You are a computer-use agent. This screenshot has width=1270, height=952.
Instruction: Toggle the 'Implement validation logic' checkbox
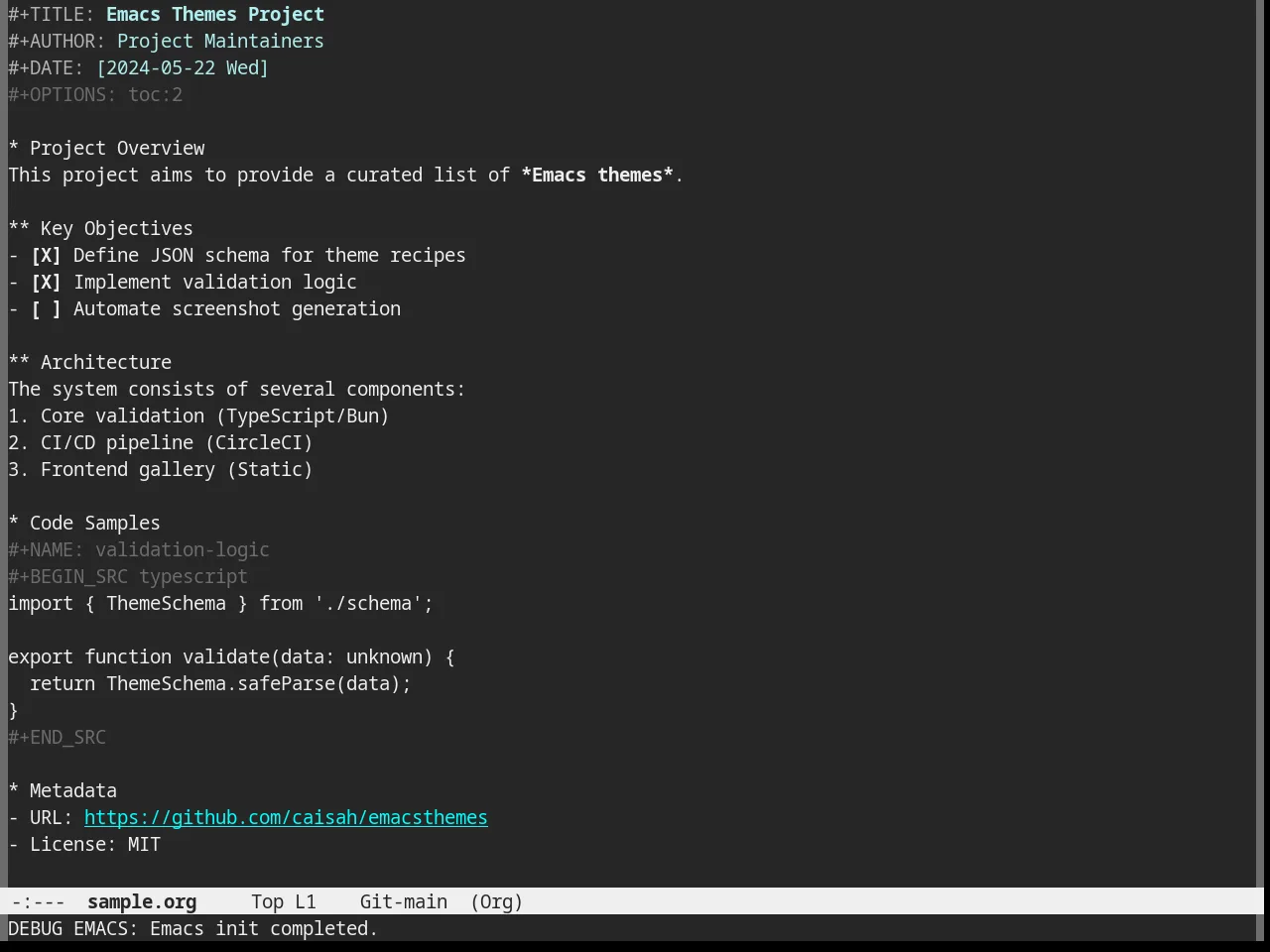pos(46,283)
